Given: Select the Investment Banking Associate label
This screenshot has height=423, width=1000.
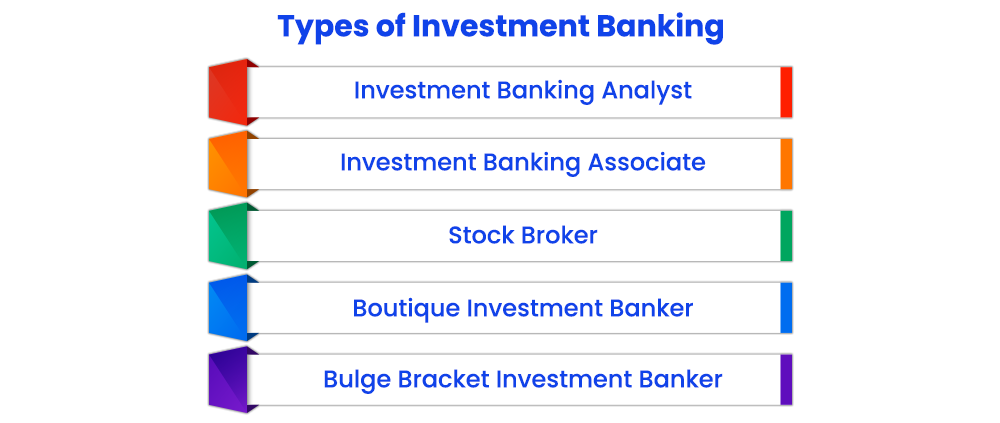Looking at the screenshot, I should tap(522, 162).
